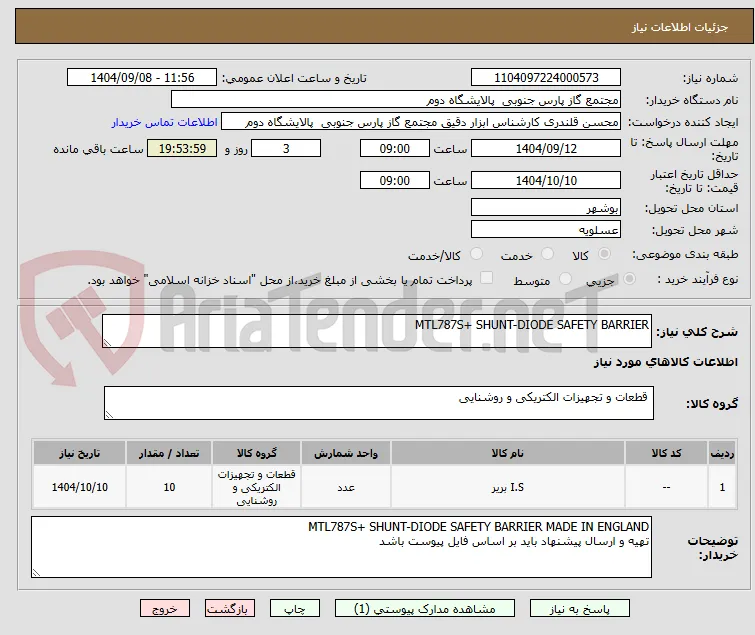The image size is (755, 635).
Task: Click the خروج exit button
Action: point(165,609)
